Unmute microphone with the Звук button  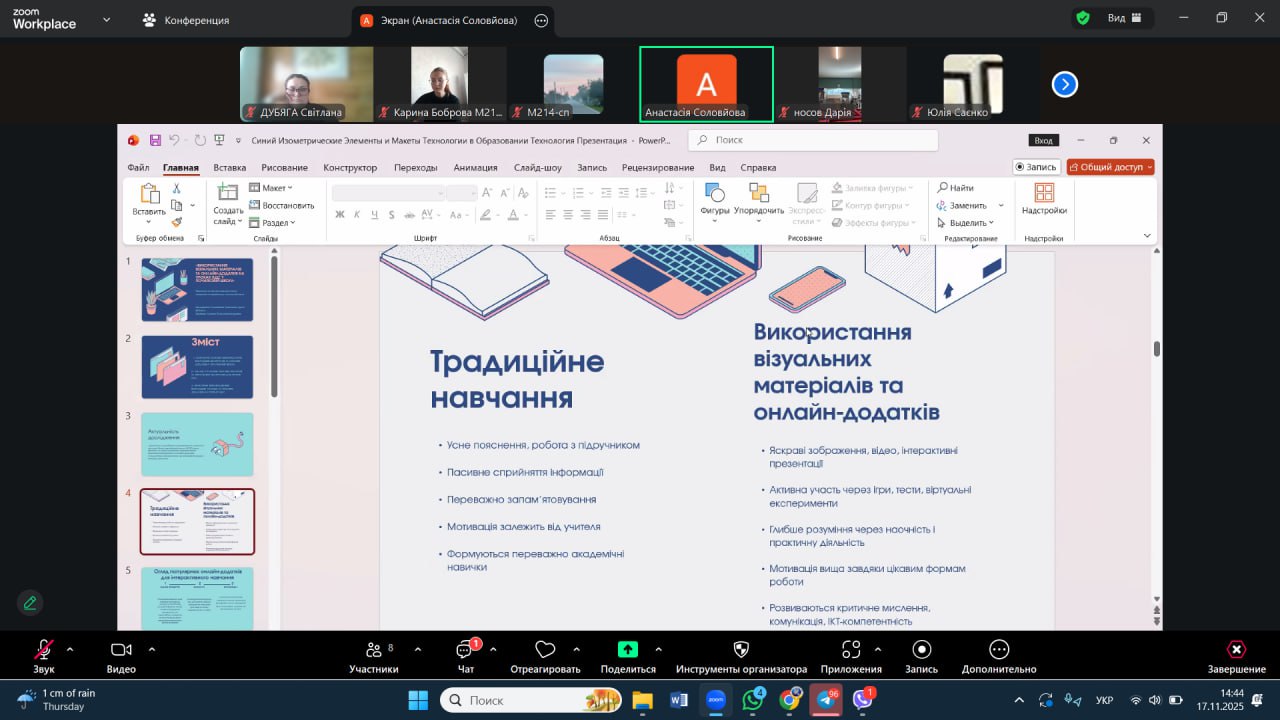tap(43, 651)
